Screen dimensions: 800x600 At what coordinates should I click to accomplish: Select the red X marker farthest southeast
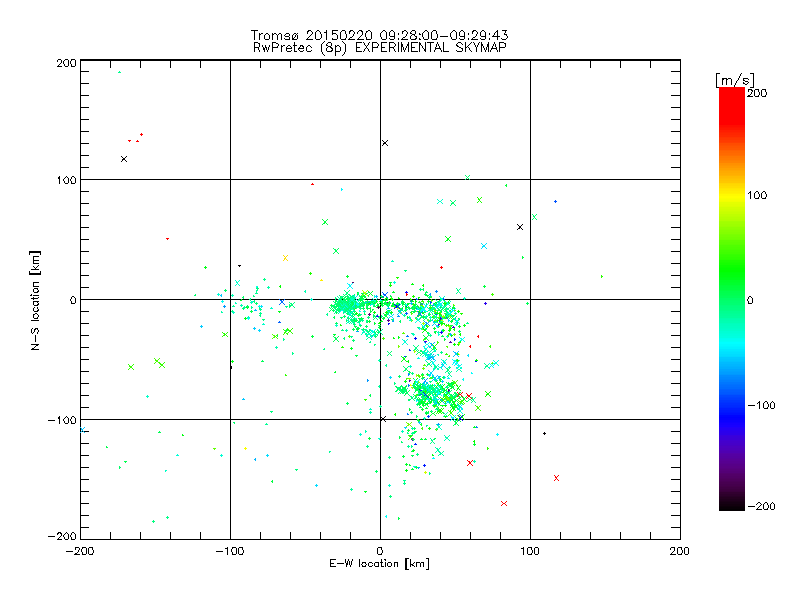click(x=557, y=478)
